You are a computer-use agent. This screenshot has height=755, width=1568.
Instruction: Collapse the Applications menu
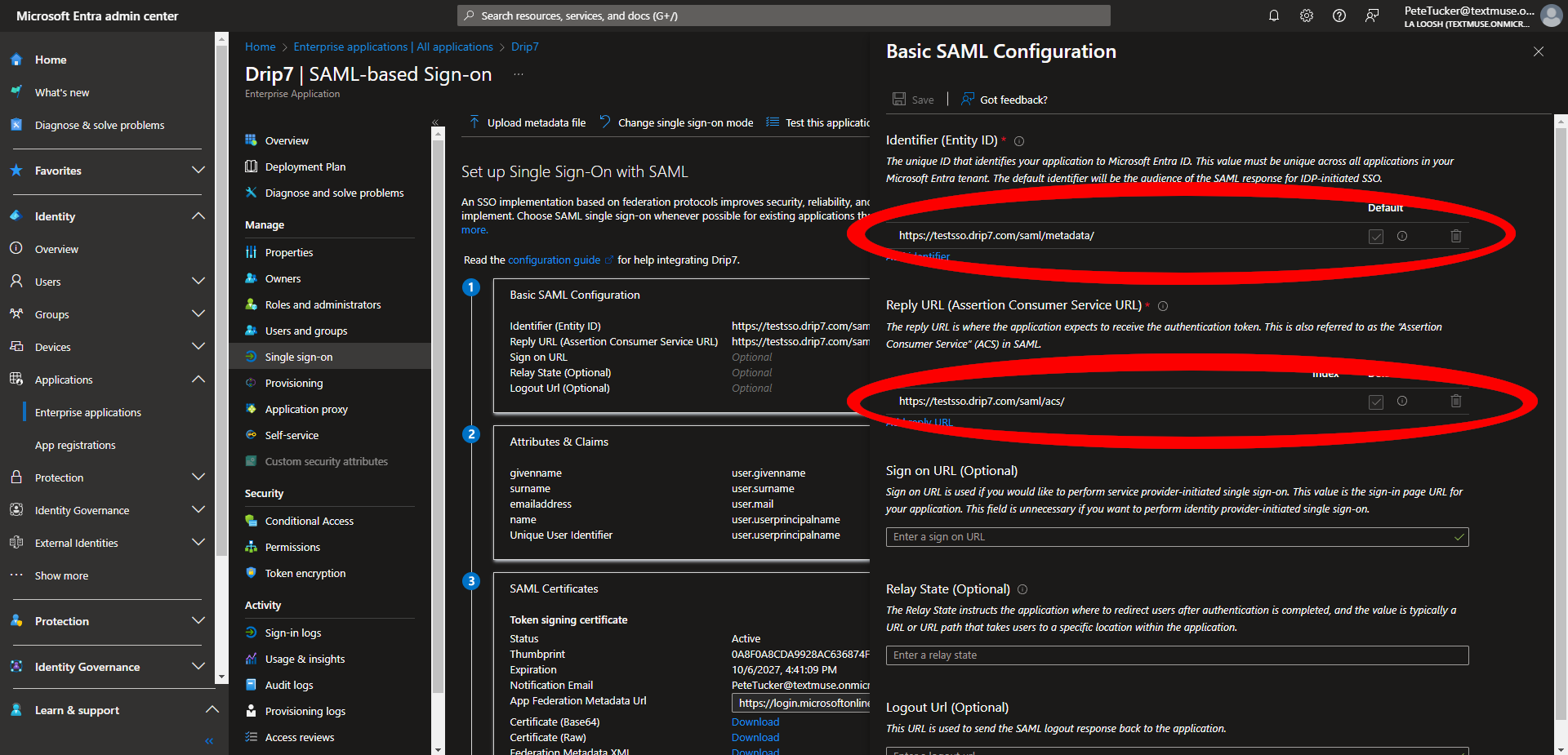(198, 380)
